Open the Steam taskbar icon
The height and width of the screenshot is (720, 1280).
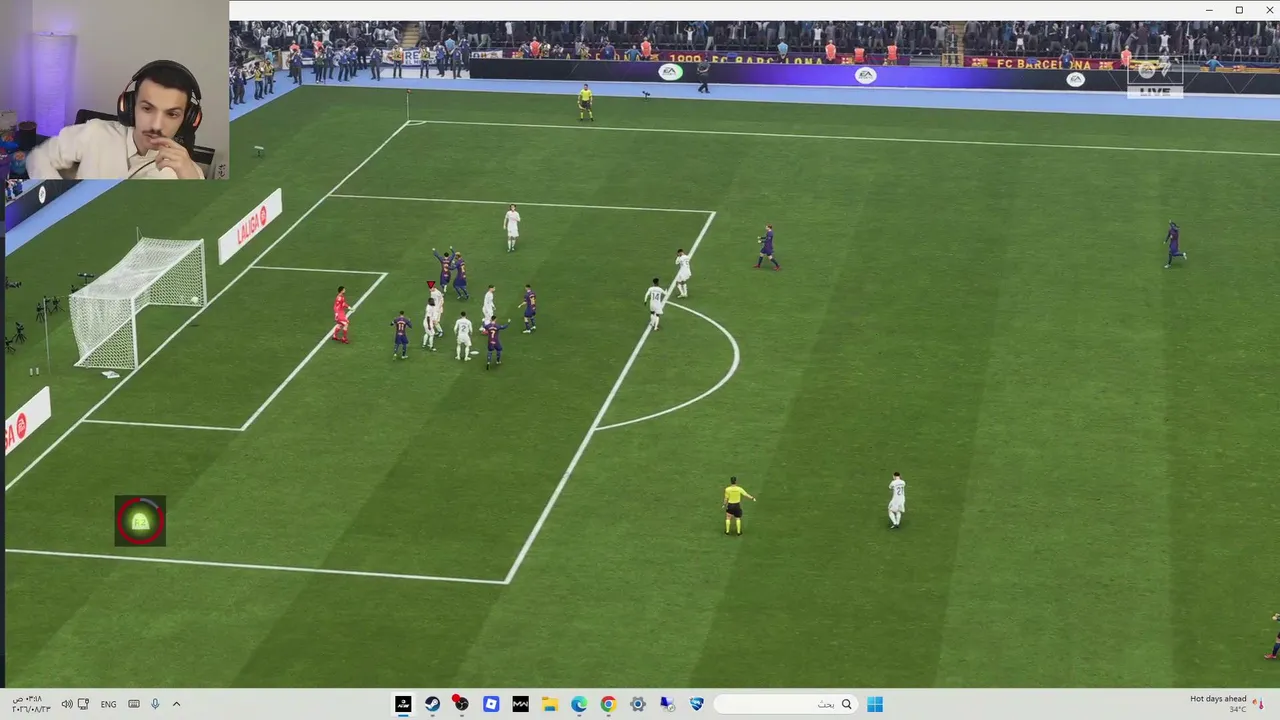coord(432,704)
